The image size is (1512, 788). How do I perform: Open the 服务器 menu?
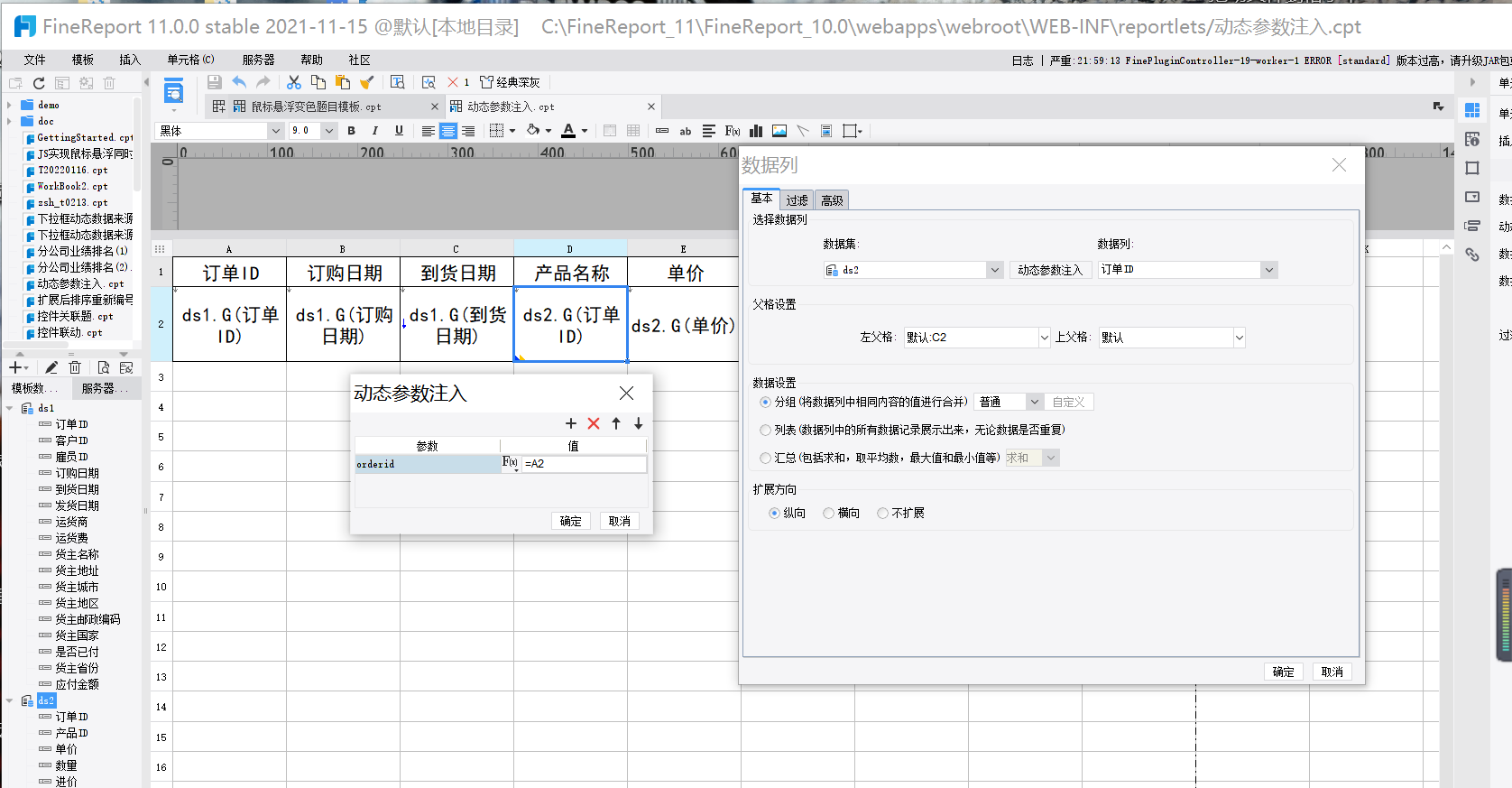tap(258, 60)
